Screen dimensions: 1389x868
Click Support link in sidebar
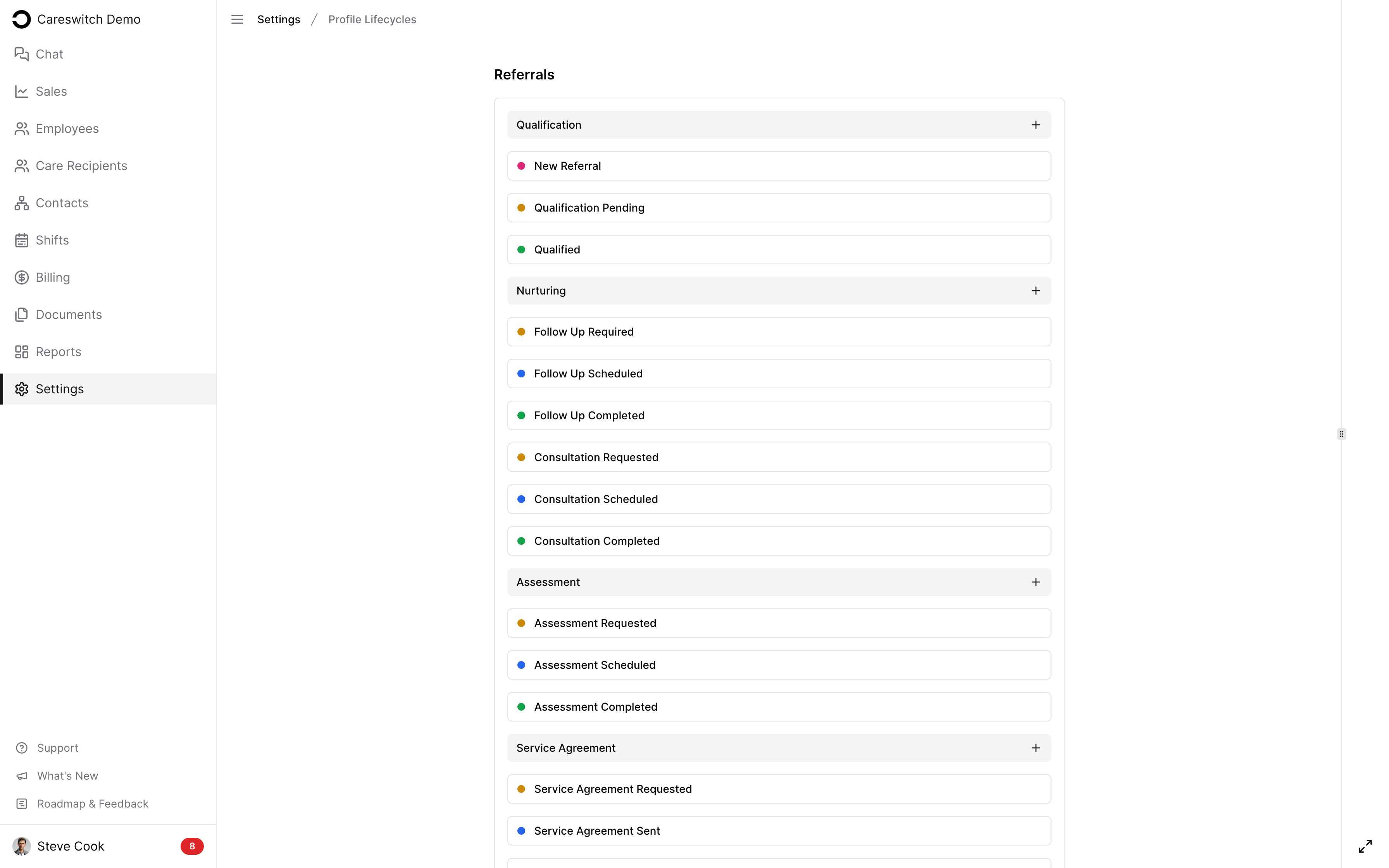(57, 748)
